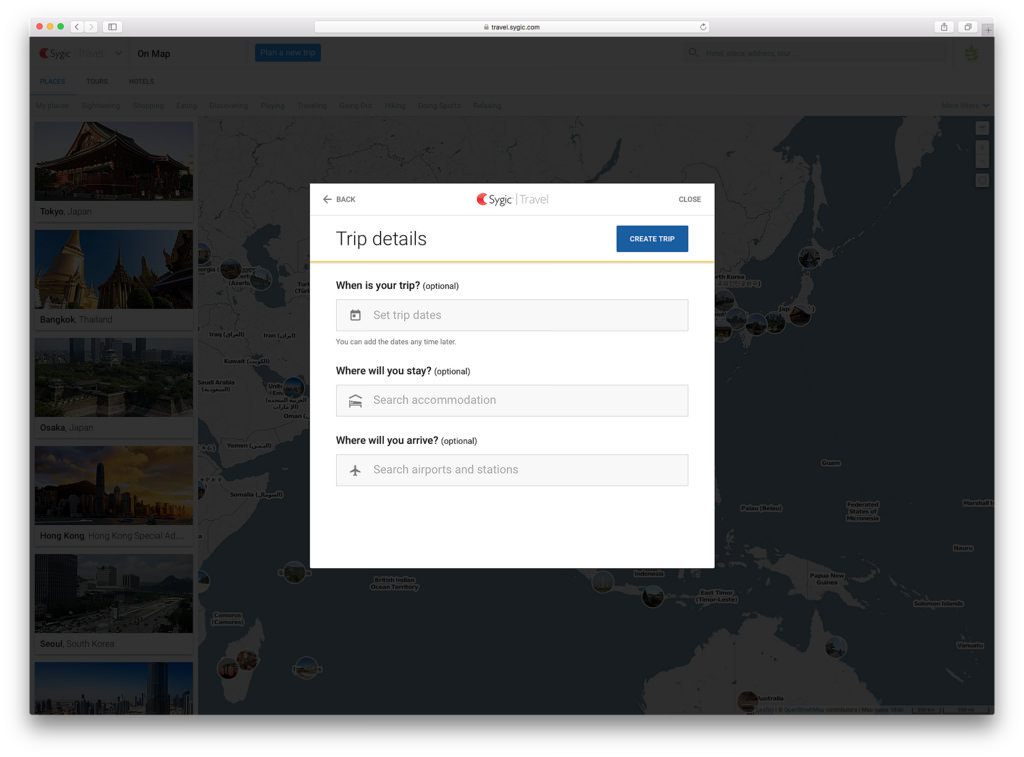The width and height of the screenshot is (1024, 757).
Task: Show all tabs in Safari
Action: click(x=968, y=27)
